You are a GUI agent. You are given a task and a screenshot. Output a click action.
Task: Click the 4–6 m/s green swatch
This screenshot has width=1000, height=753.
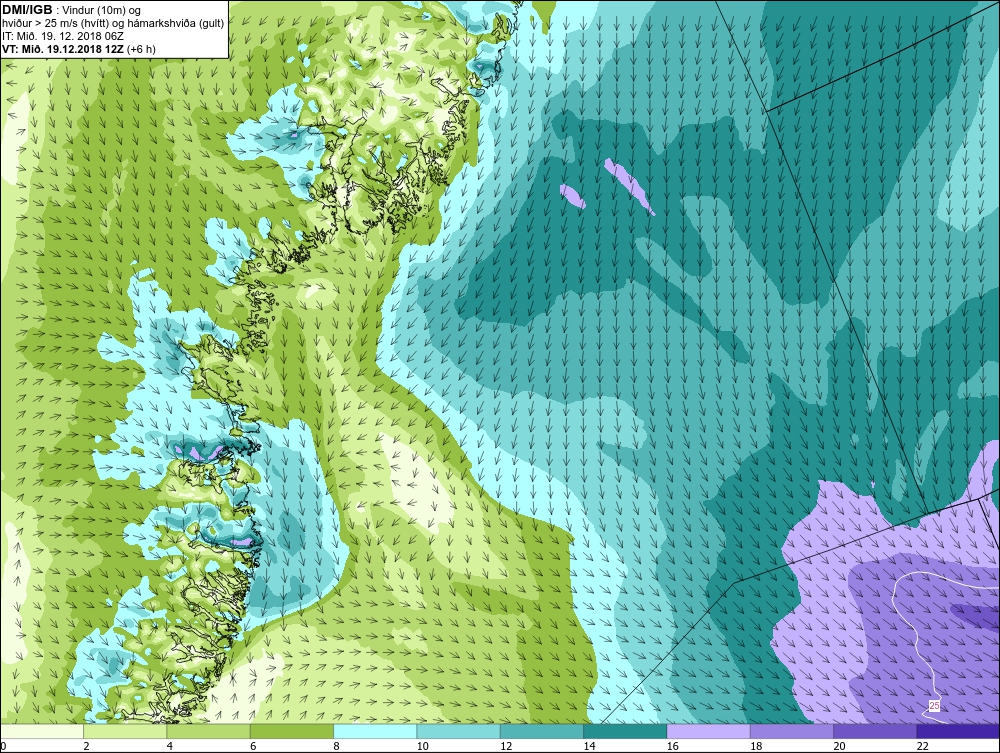pos(209,731)
